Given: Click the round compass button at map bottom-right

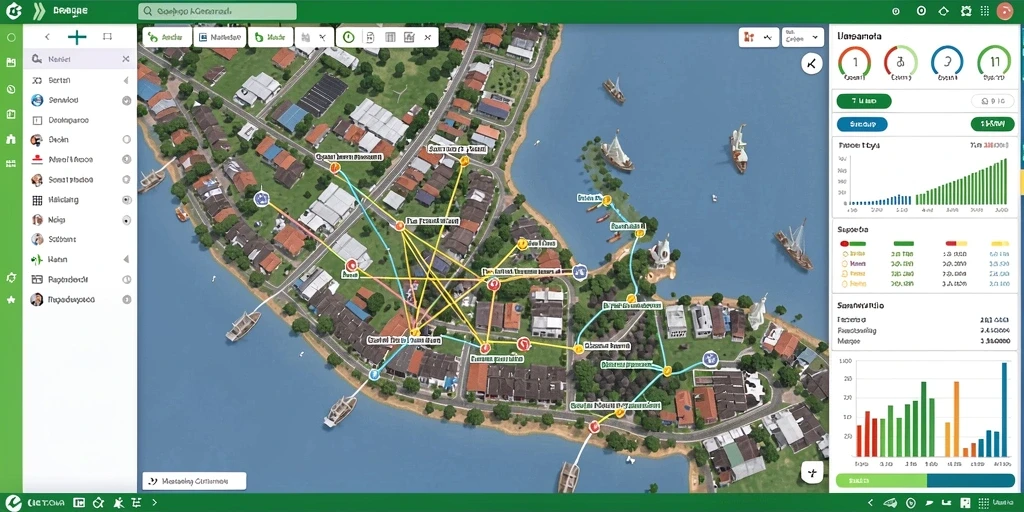Looking at the screenshot, I should 812,472.
